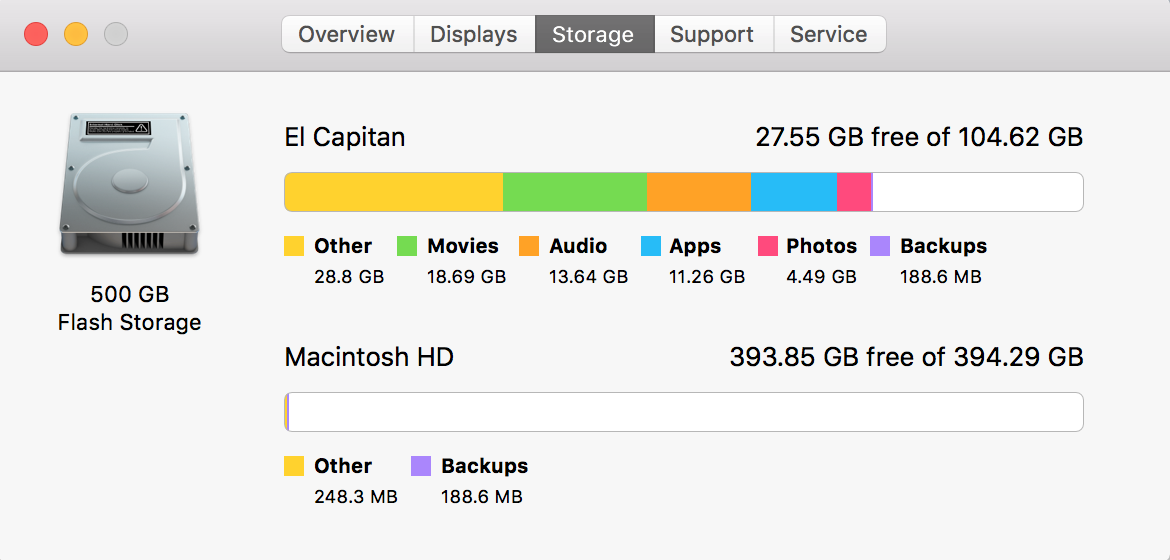
Task: Click the yellow minimize window button
Action: (x=76, y=34)
